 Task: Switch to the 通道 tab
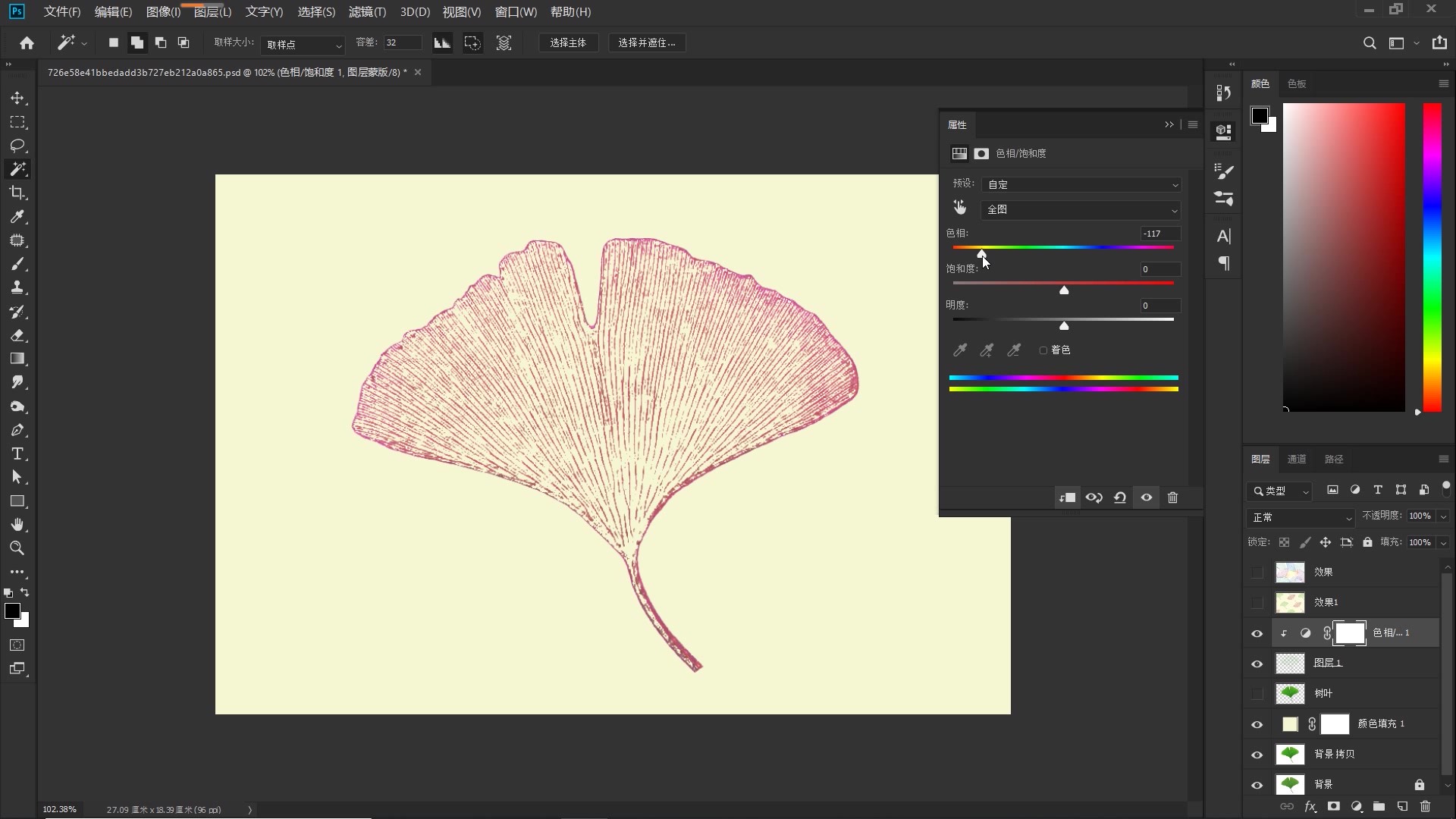coord(1297,459)
